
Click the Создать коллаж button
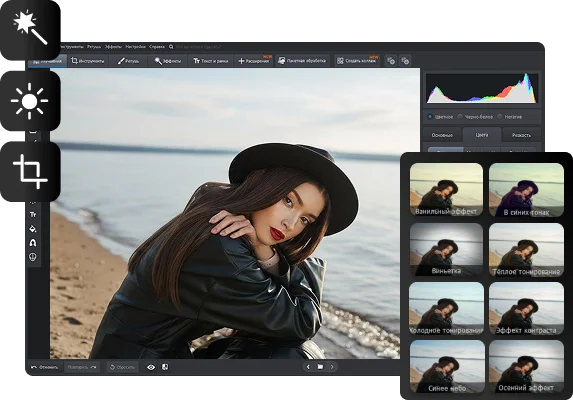(x=357, y=61)
